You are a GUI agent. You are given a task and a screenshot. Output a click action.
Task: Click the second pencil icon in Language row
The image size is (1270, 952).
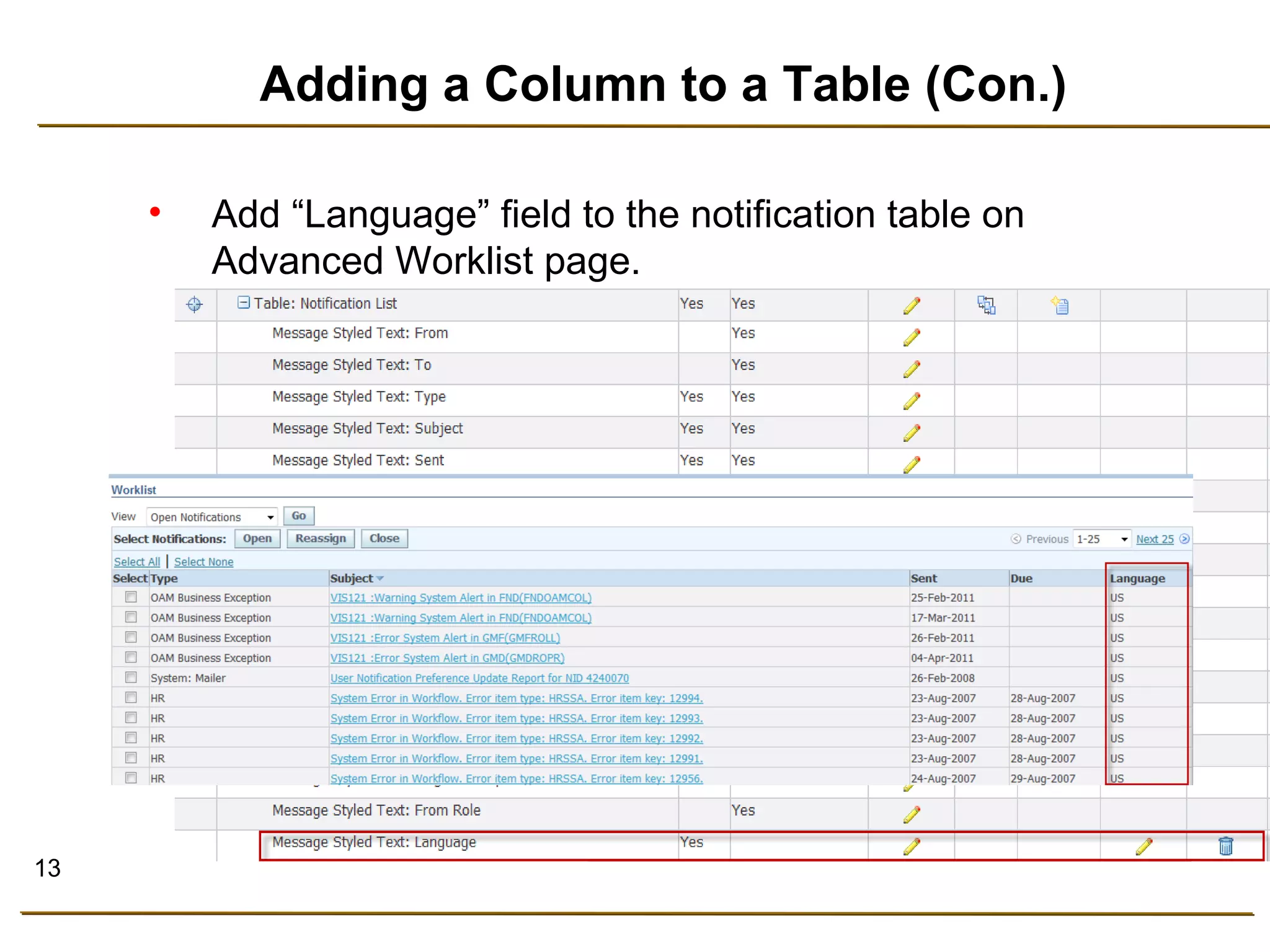pyautogui.click(x=1143, y=846)
